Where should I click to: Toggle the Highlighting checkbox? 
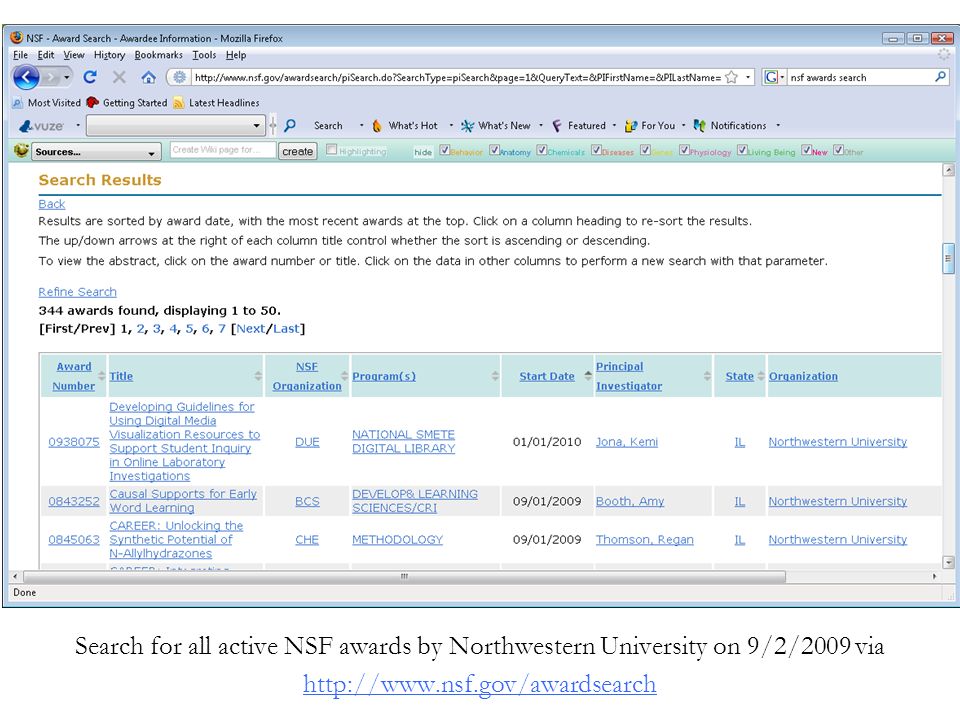coord(332,149)
